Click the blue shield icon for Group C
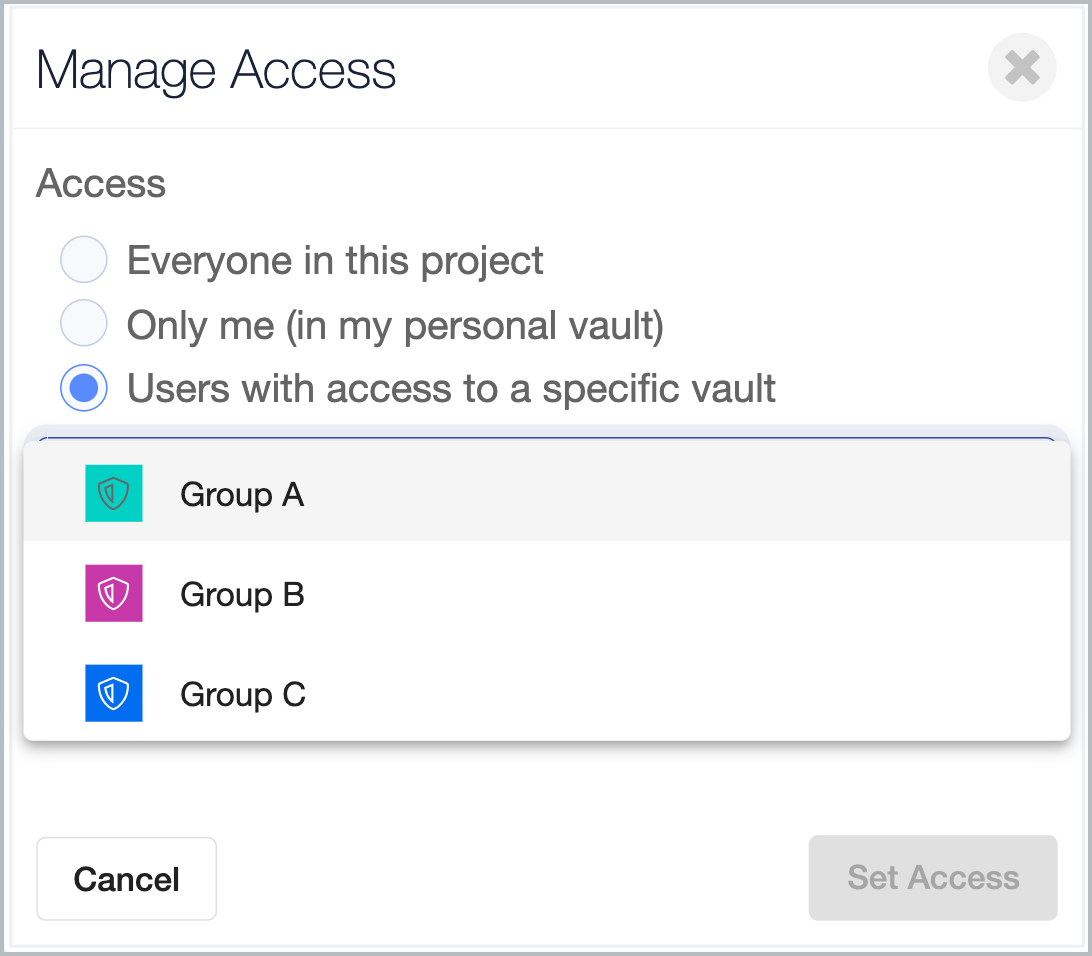The image size is (1092, 956). point(114,693)
